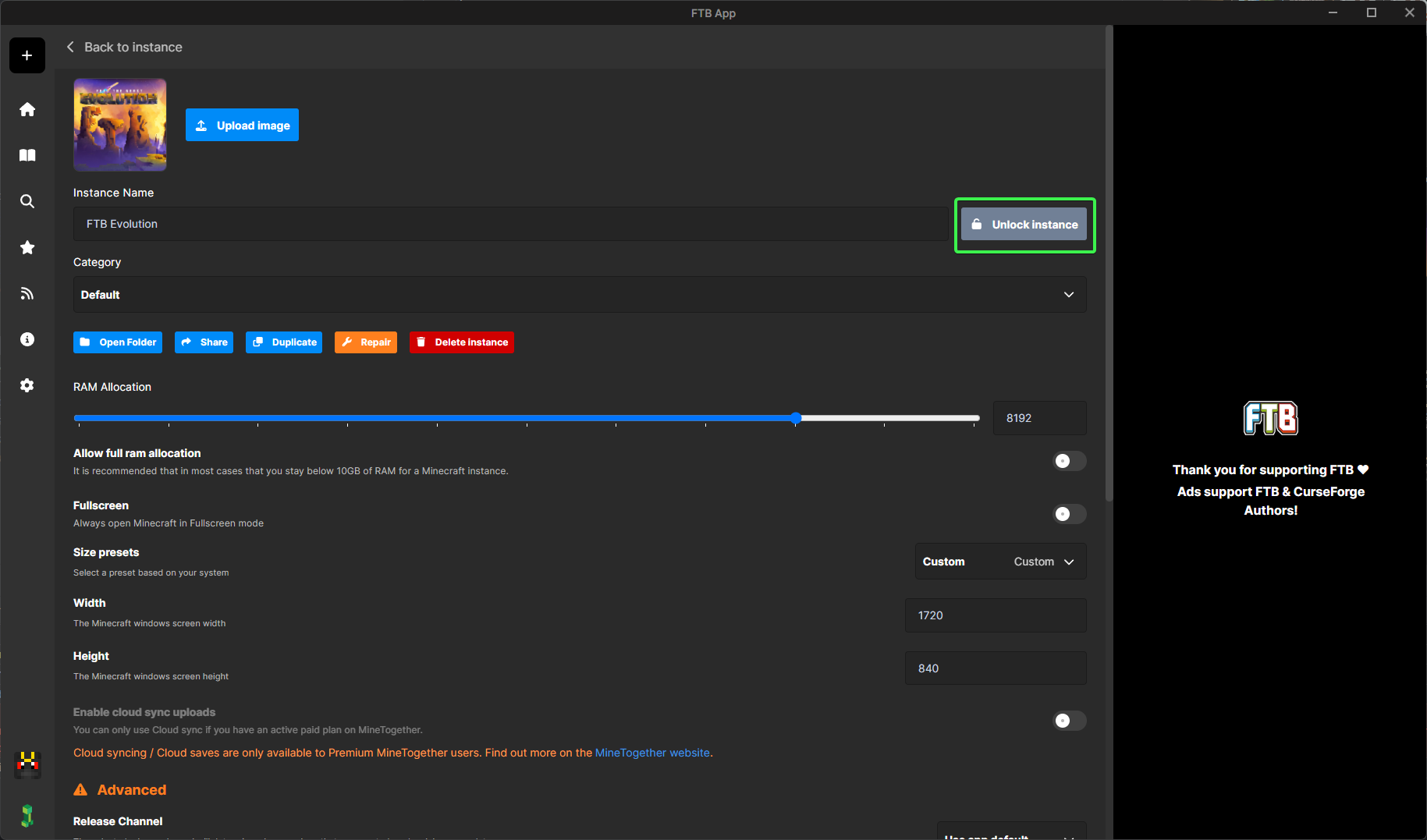Toggle Enable cloud sync uploads switch
1427x840 pixels.
pos(1070,721)
